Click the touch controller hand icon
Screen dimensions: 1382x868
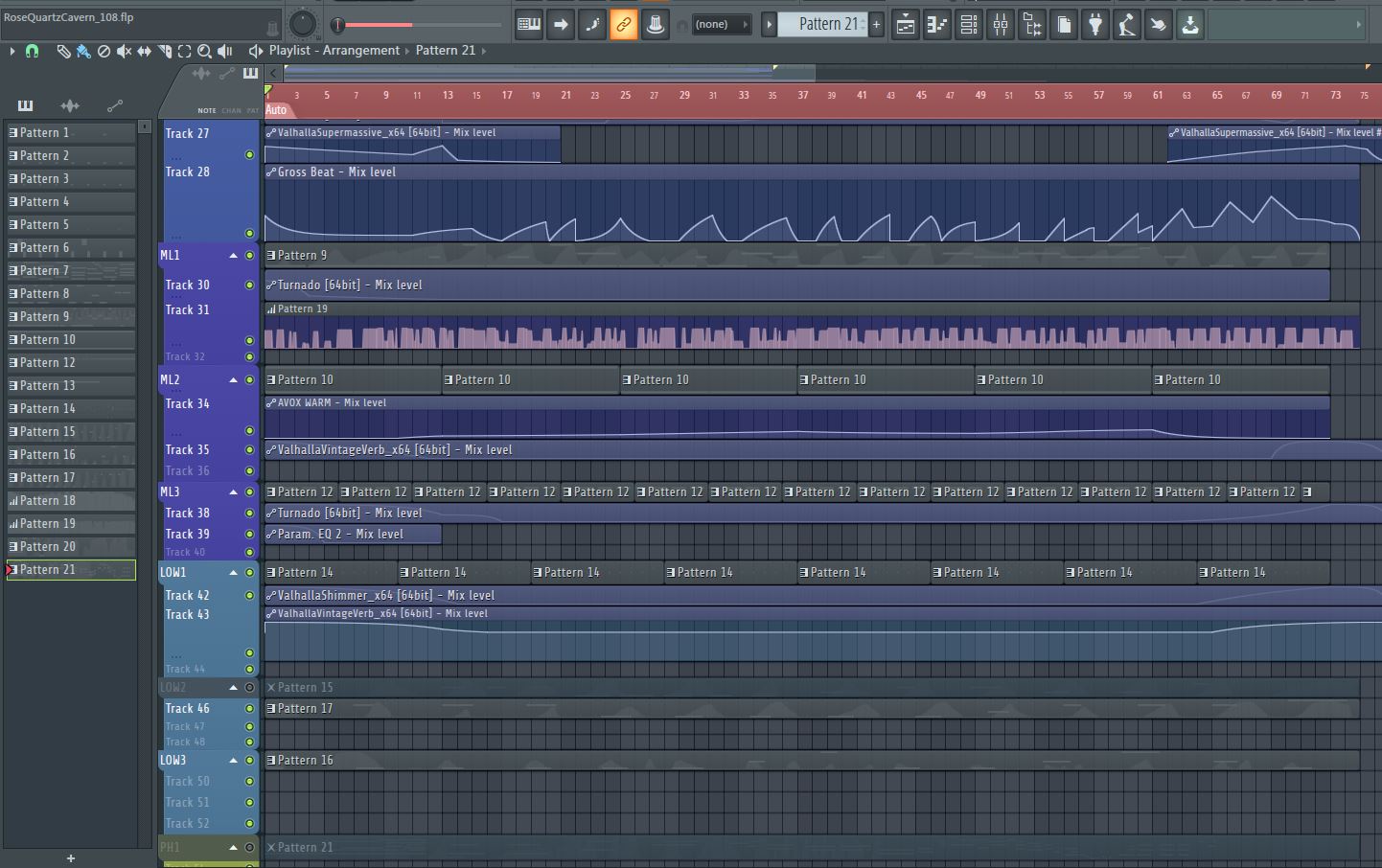[1159, 25]
